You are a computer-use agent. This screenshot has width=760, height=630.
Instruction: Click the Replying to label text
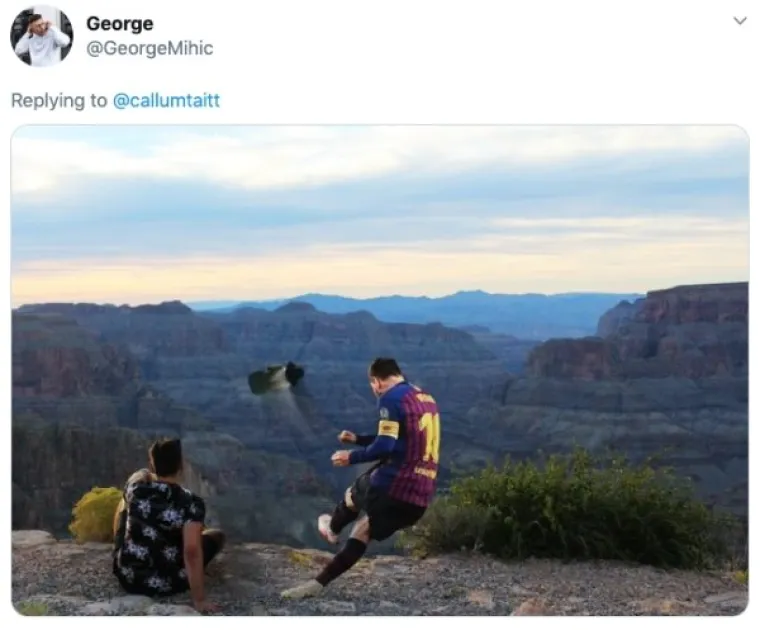point(59,101)
